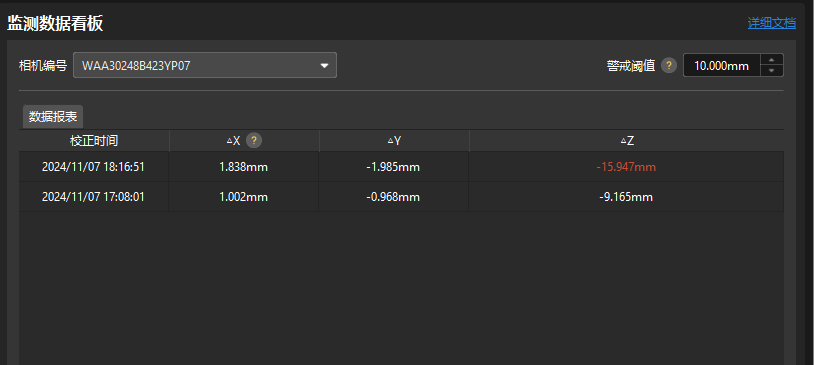Decrease 警戒阈值 with down arrow
Viewport: 814px width, 365px height.
772,71
